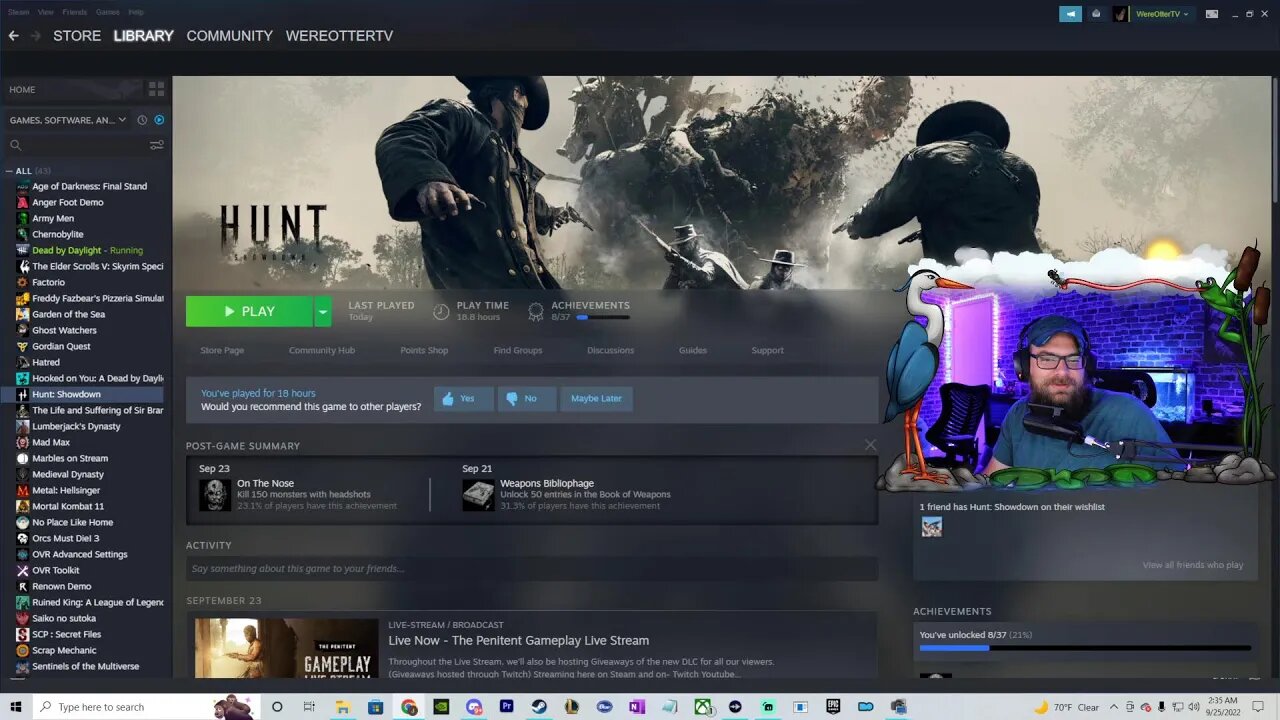
Task: Click the Factorio gear icon
Action: (x=23, y=282)
